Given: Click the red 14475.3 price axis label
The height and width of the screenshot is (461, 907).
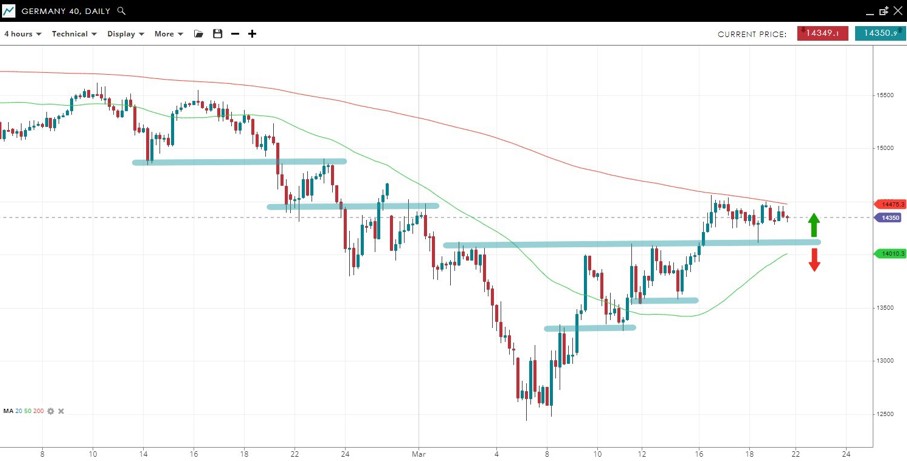Looking at the screenshot, I should pyautogui.click(x=889, y=204).
